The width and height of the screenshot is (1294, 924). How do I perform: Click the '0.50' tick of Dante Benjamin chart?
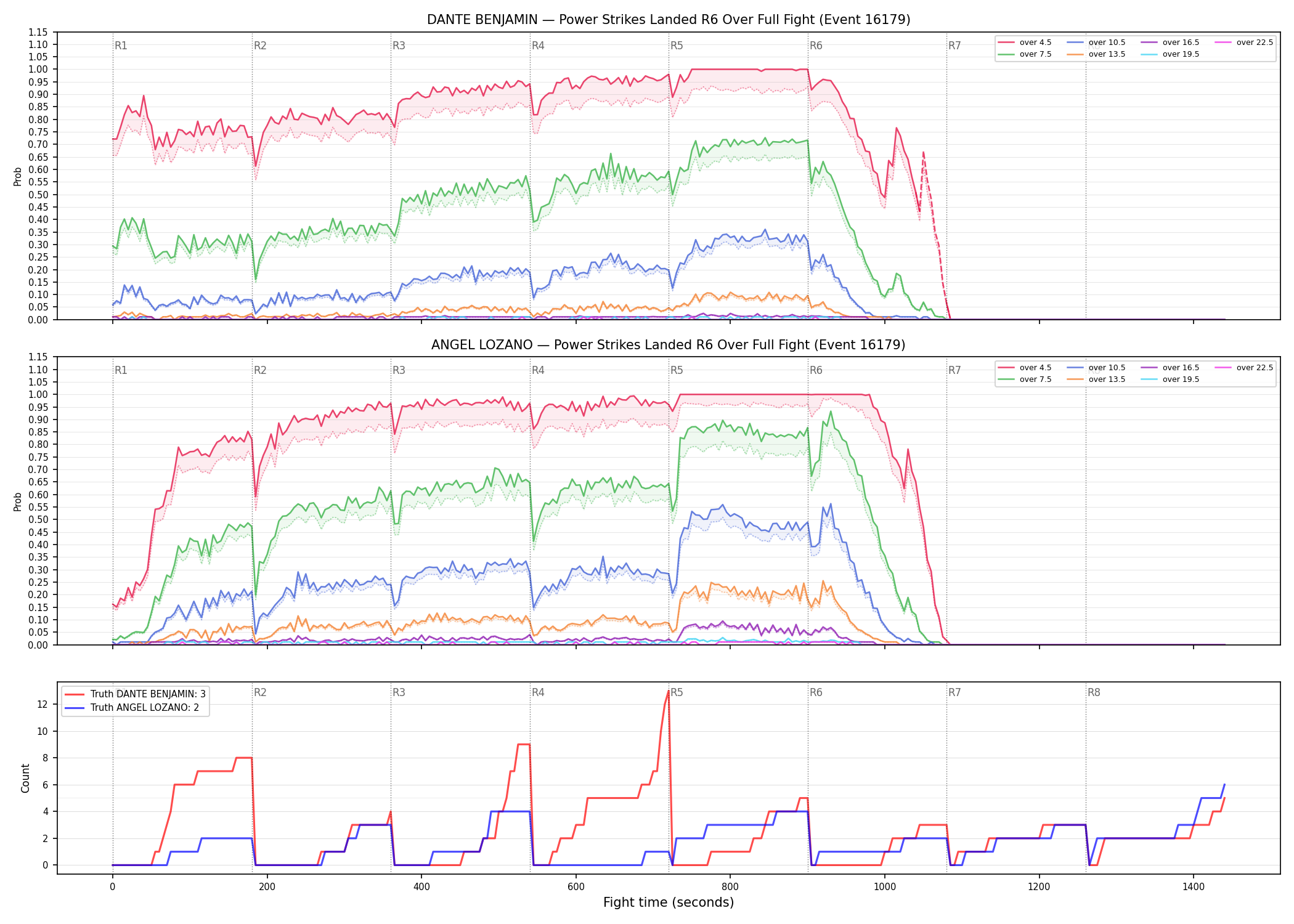point(38,195)
